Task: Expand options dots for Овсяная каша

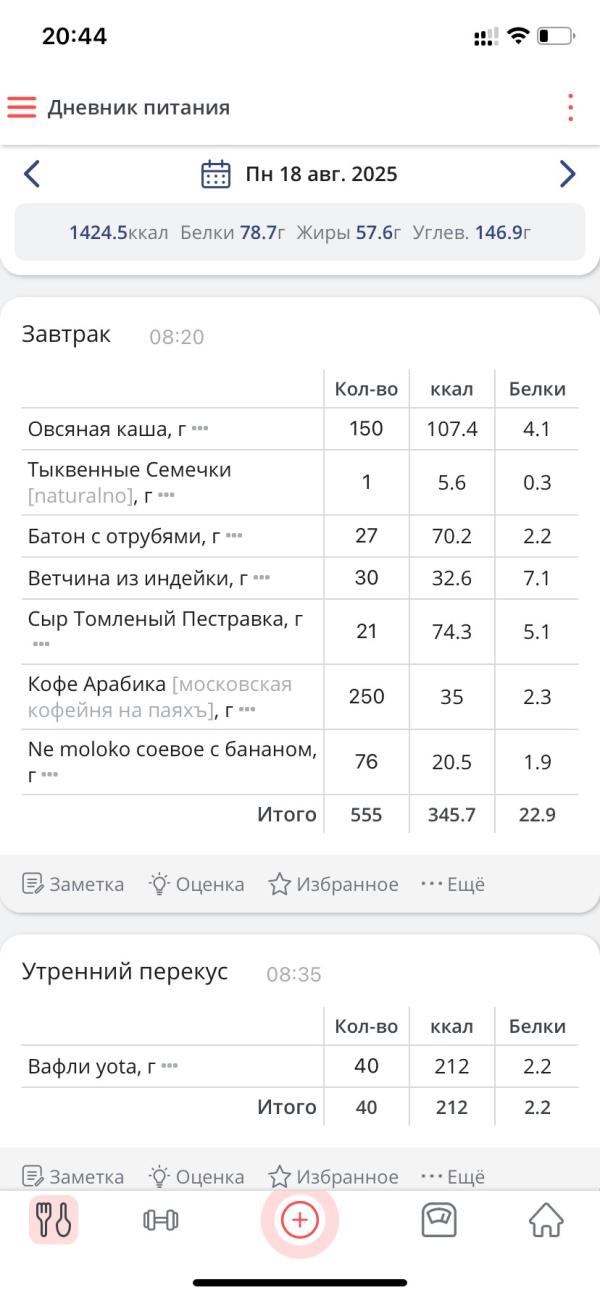Action: coord(200,429)
